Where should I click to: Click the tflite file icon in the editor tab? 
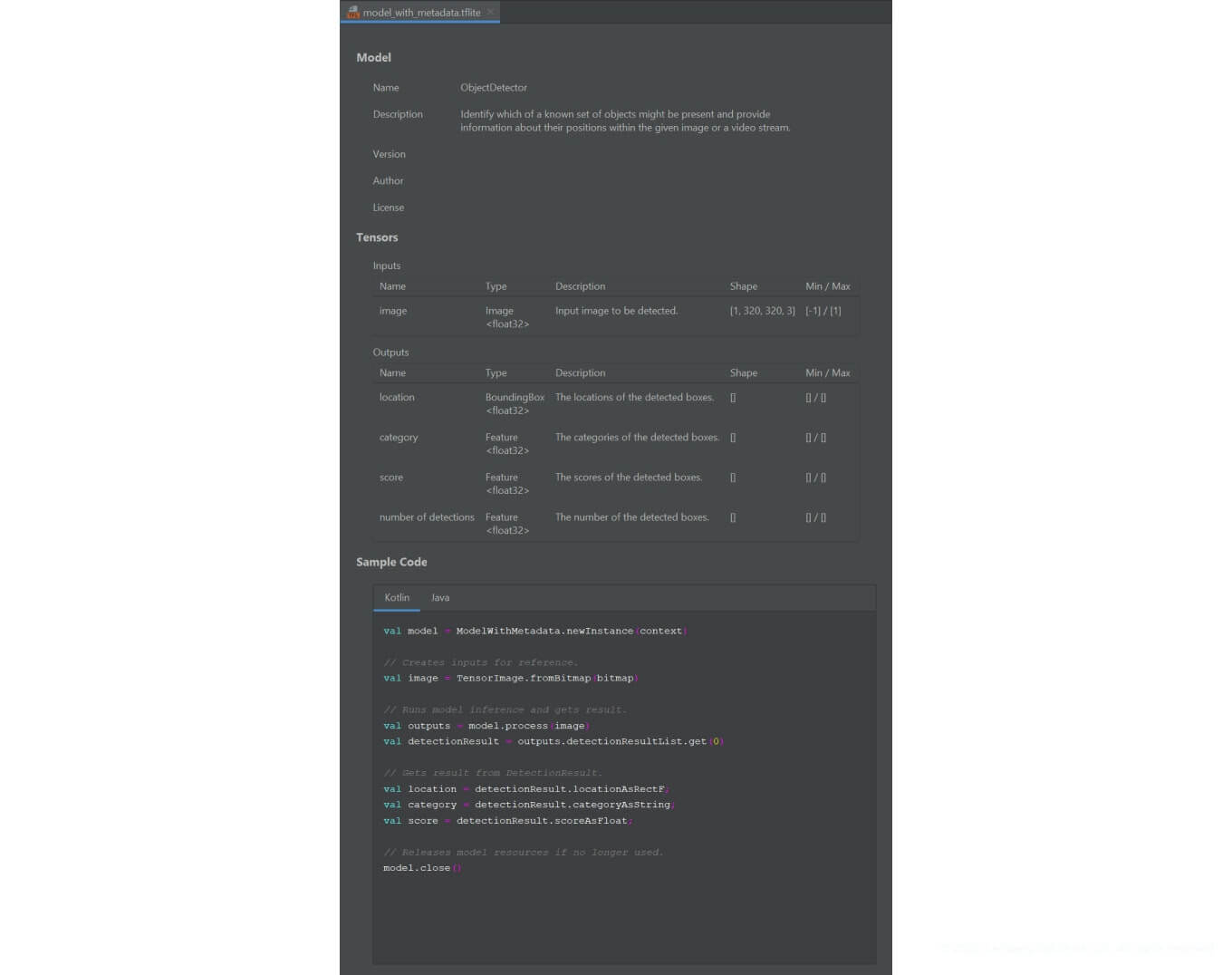coord(352,13)
